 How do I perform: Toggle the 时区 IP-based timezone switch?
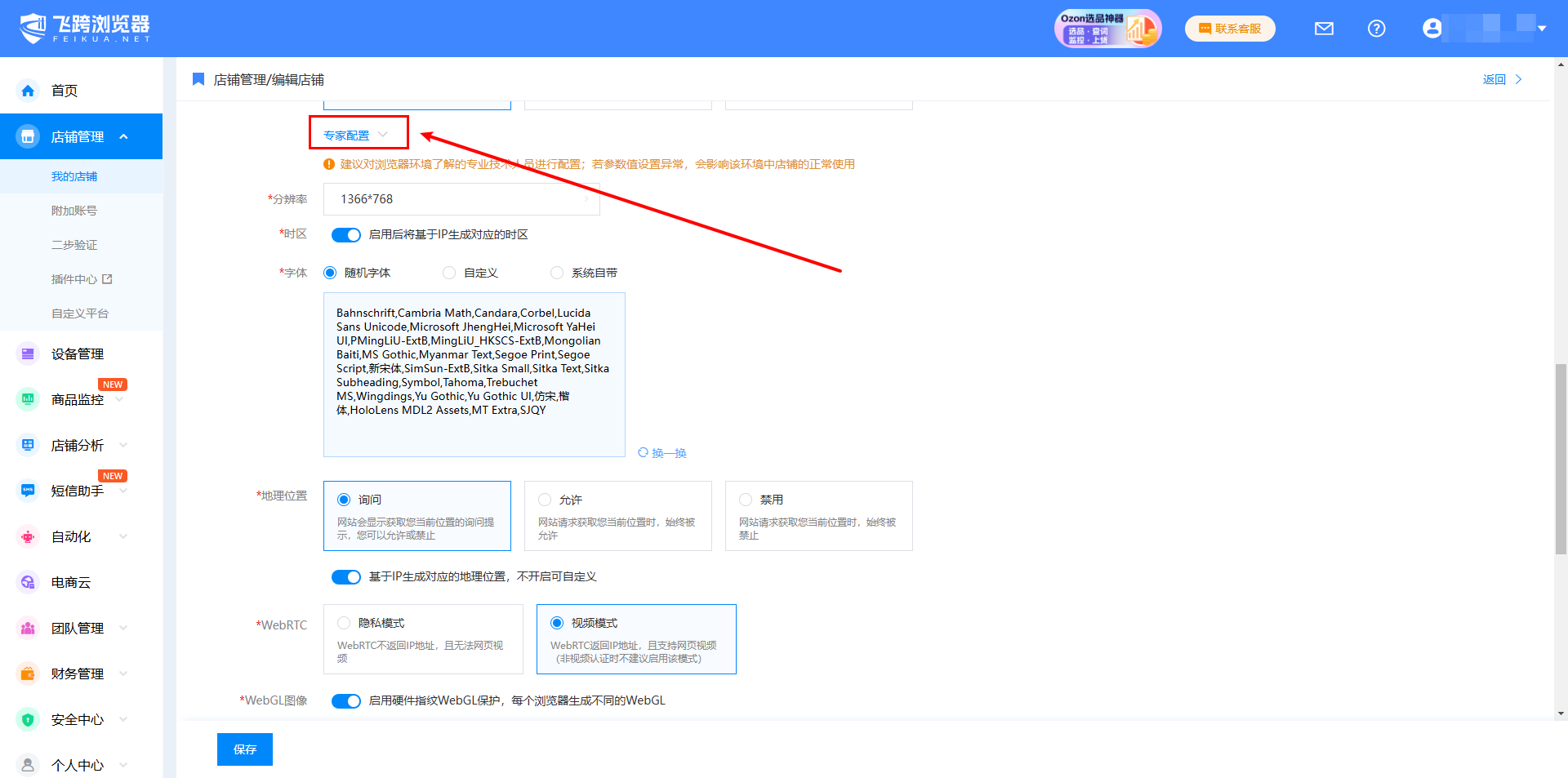(346, 235)
